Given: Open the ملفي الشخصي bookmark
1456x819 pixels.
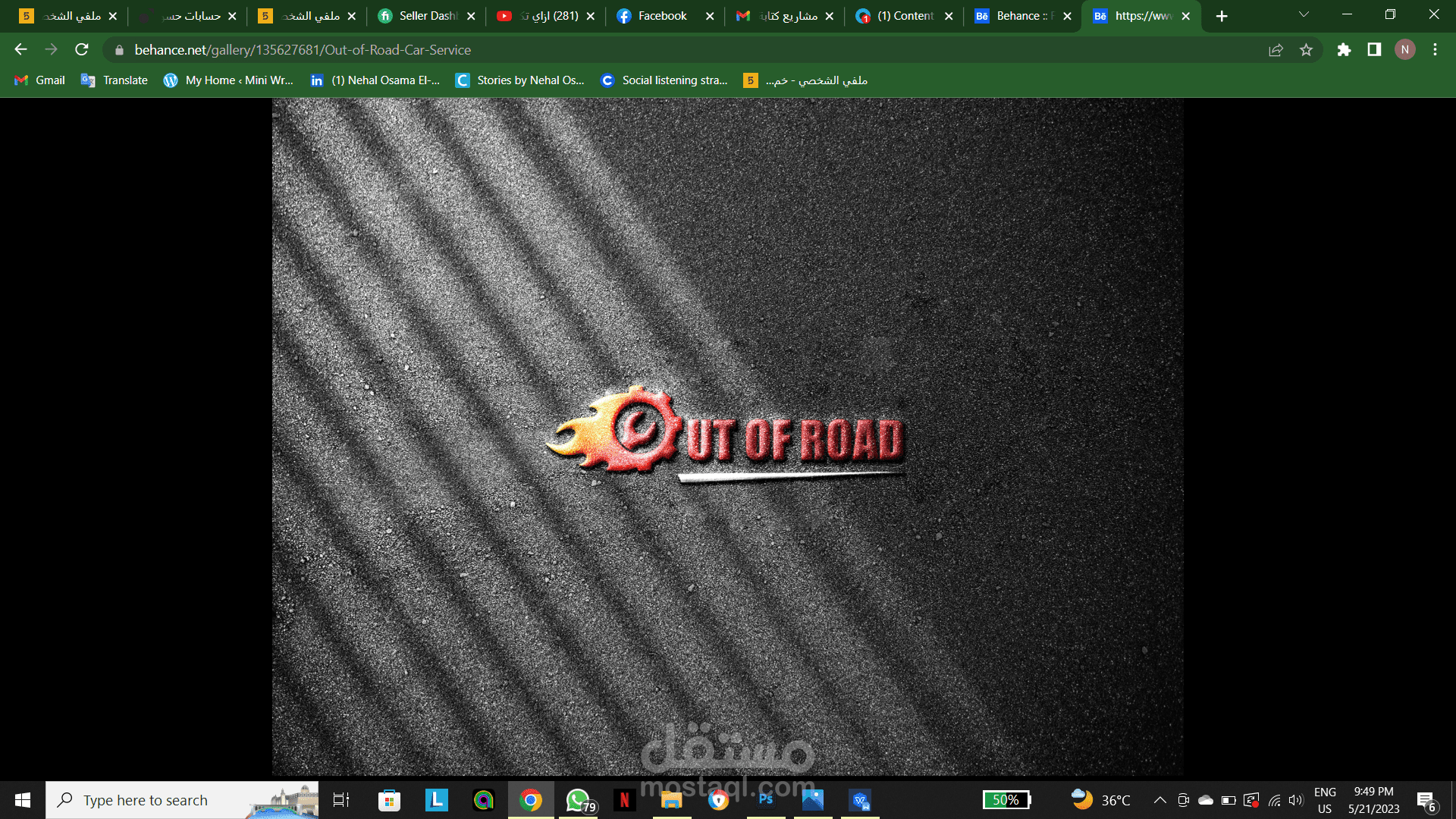Looking at the screenshot, I should 805,80.
